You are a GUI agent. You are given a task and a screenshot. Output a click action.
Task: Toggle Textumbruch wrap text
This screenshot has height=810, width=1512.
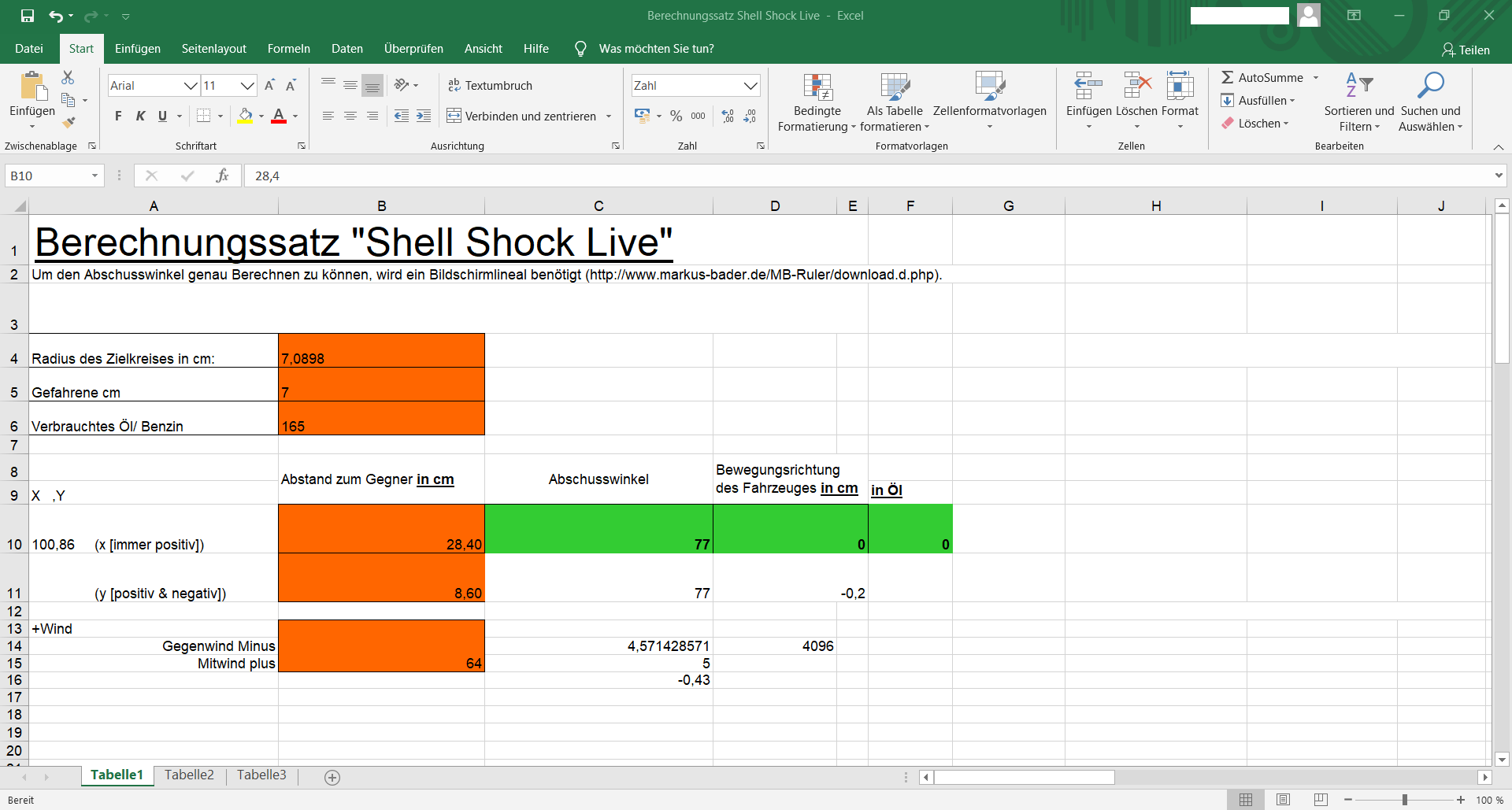490,85
